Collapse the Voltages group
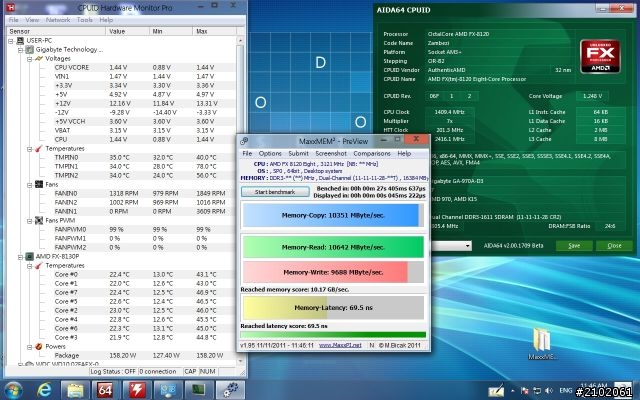 pyautogui.click(x=29, y=59)
